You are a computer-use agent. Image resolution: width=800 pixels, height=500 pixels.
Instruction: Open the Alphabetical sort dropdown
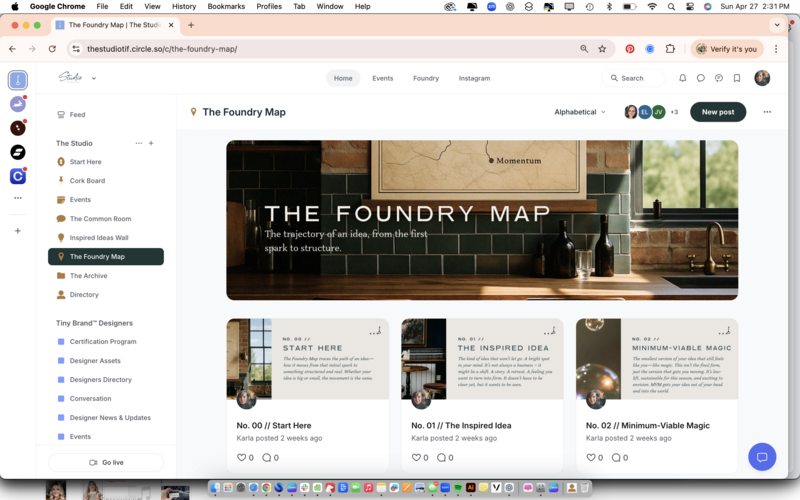580,112
